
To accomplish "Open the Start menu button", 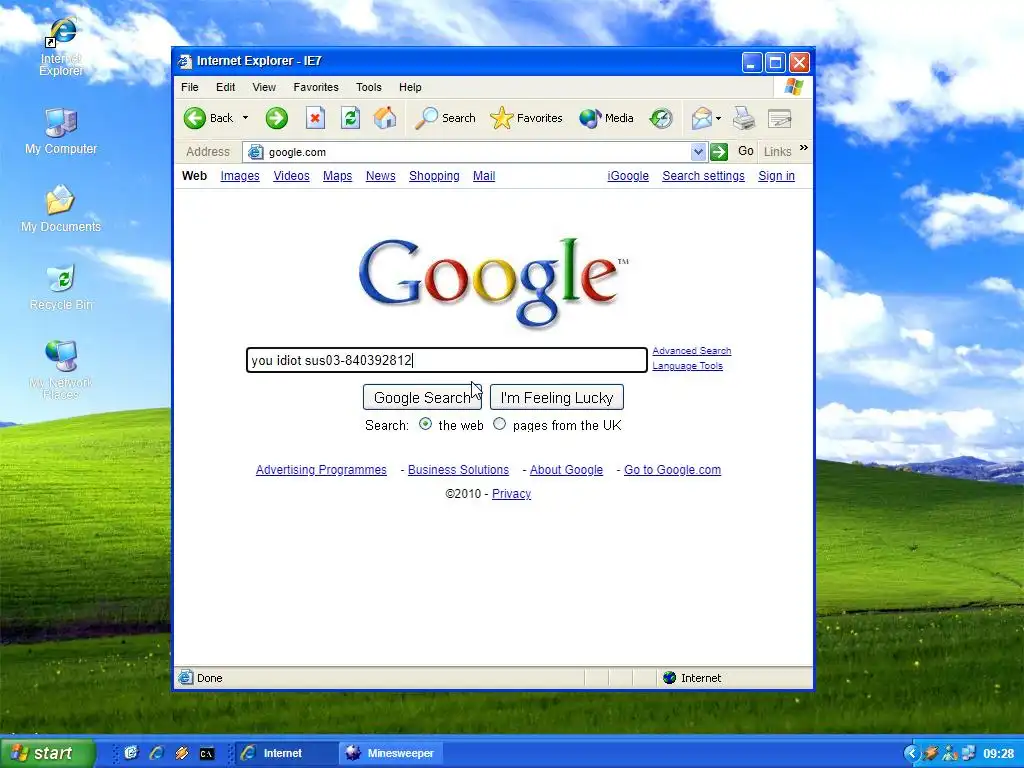I will tap(47, 753).
